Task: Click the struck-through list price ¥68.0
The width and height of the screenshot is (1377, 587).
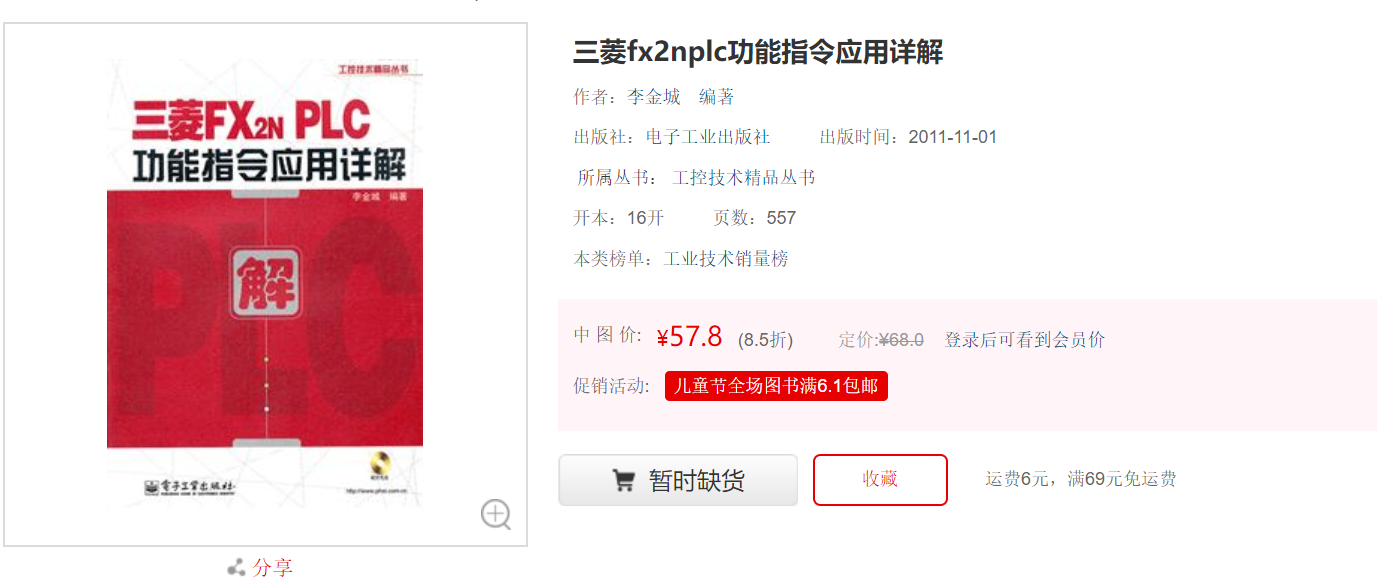Action: point(901,340)
